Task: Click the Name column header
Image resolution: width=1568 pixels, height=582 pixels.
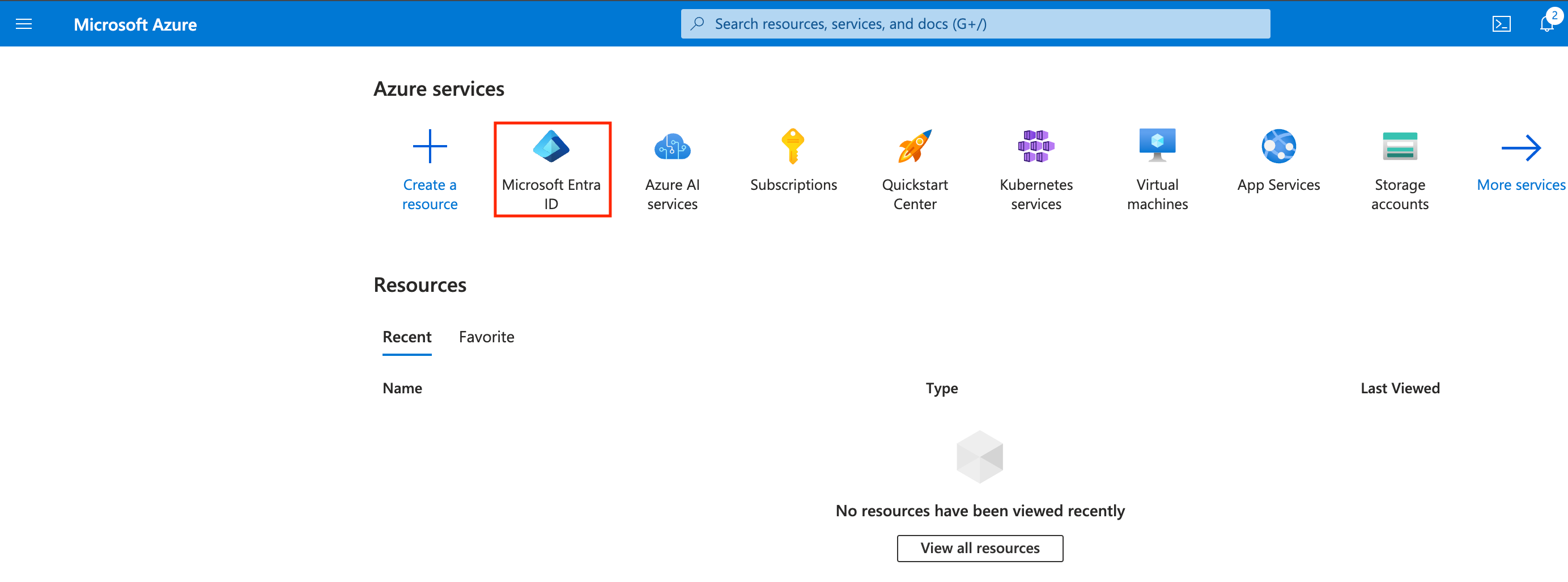Action: click(402, 388)
